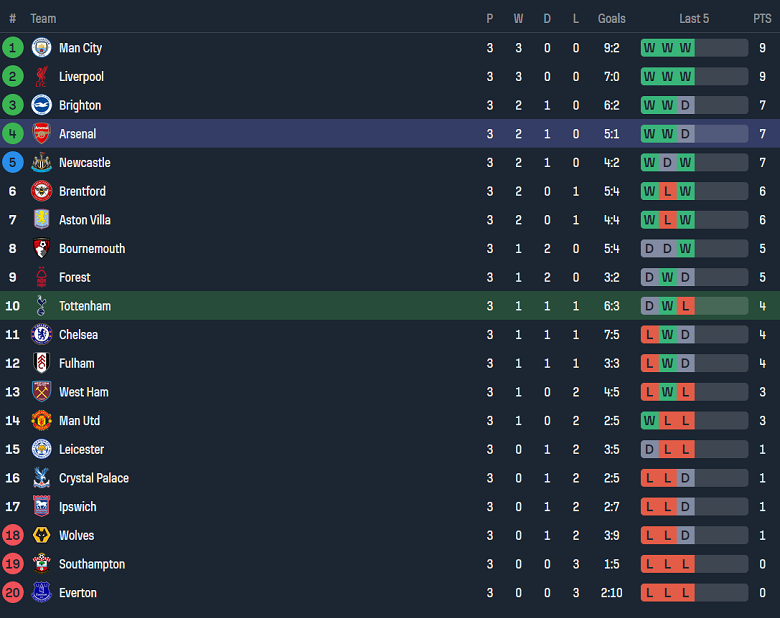
Task: Click the Man City club crest
Action: (41, 48)
